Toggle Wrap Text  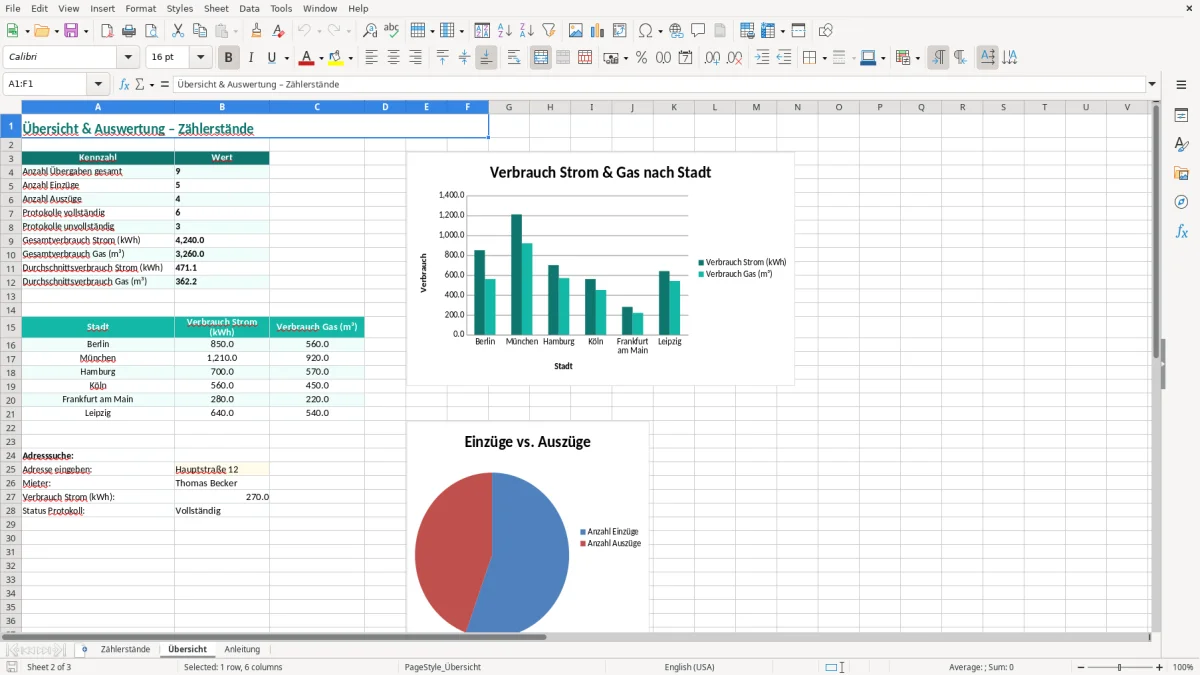514,58
